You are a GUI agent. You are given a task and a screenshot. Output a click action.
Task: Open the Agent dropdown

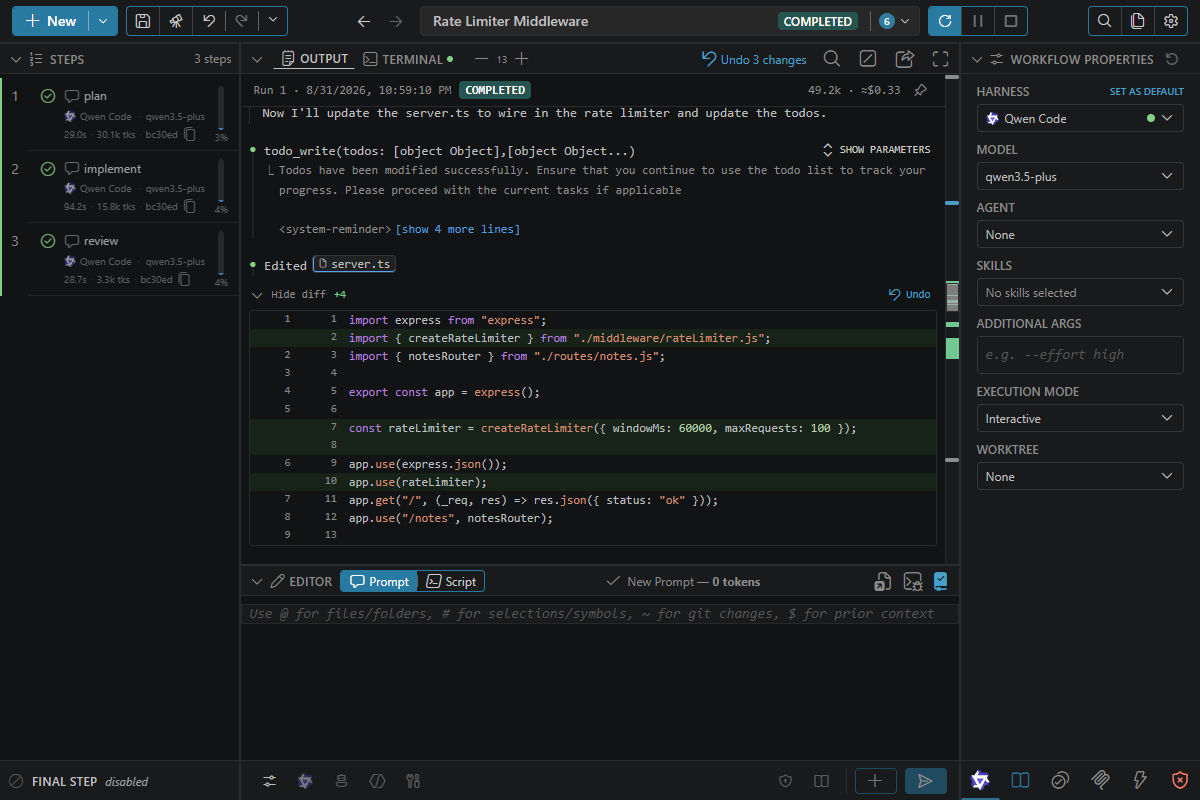(x=1080, y=234)
